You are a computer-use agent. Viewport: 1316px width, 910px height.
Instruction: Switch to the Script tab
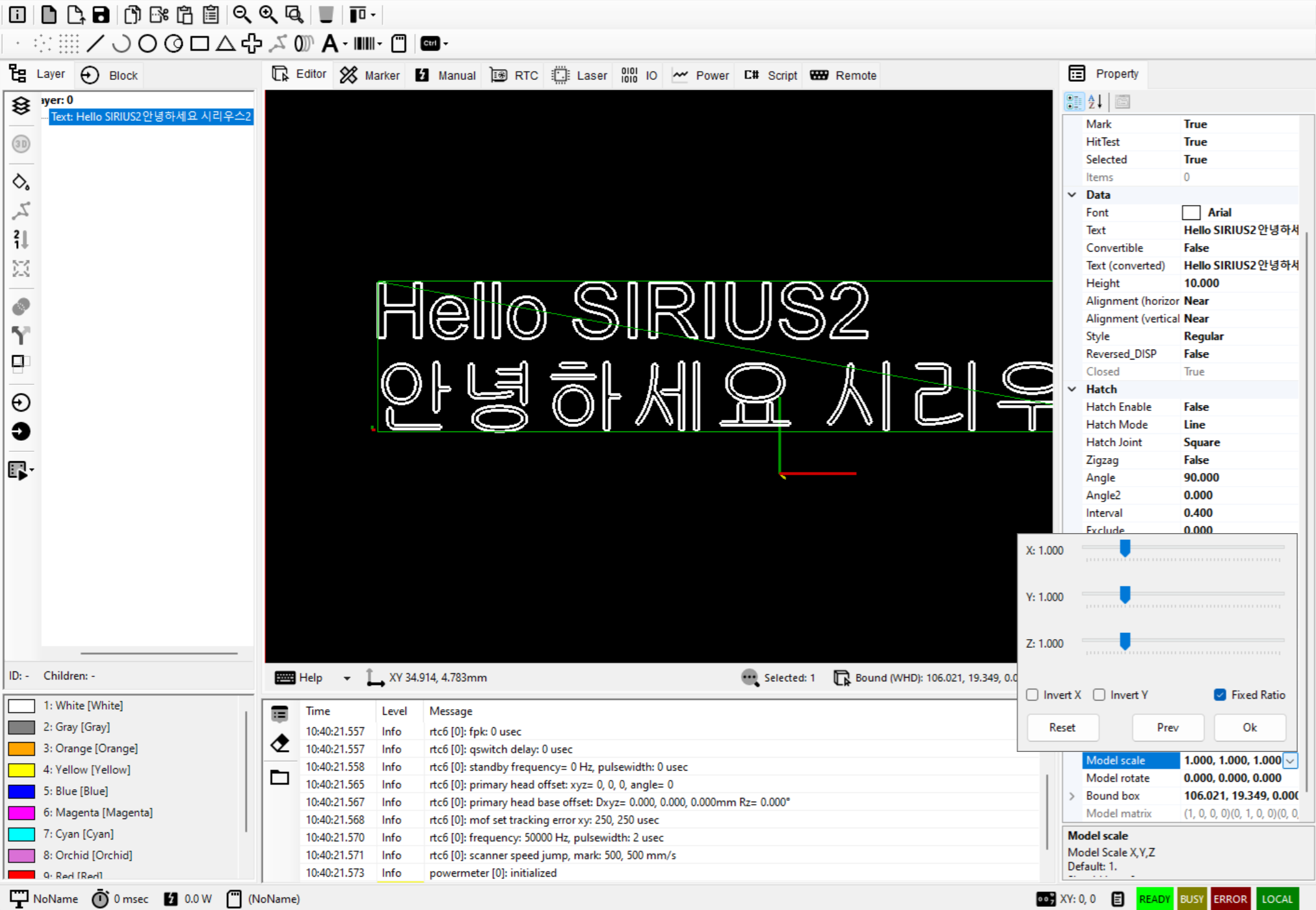pos(771,75)
